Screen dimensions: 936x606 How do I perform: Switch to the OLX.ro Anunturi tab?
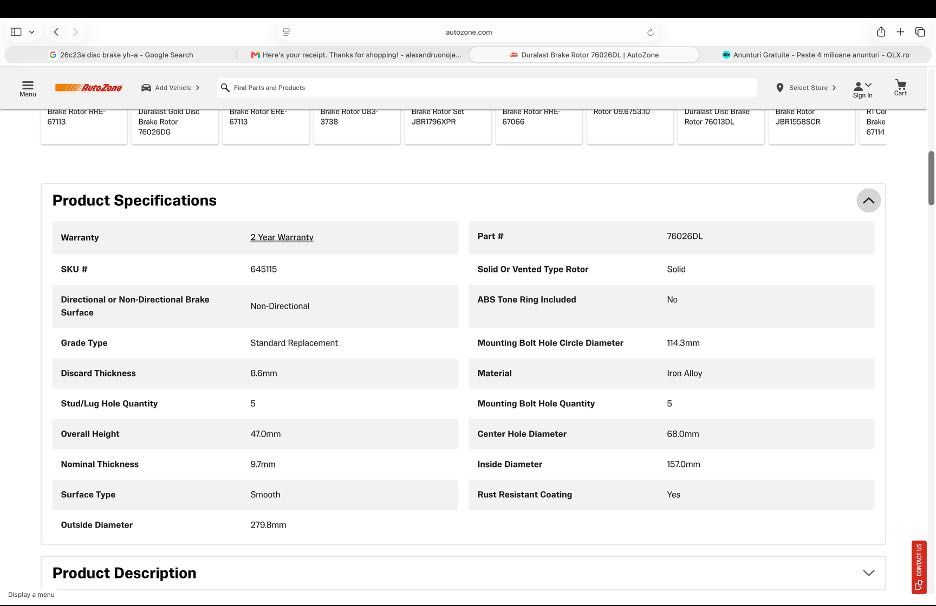[x=815, y=55]
